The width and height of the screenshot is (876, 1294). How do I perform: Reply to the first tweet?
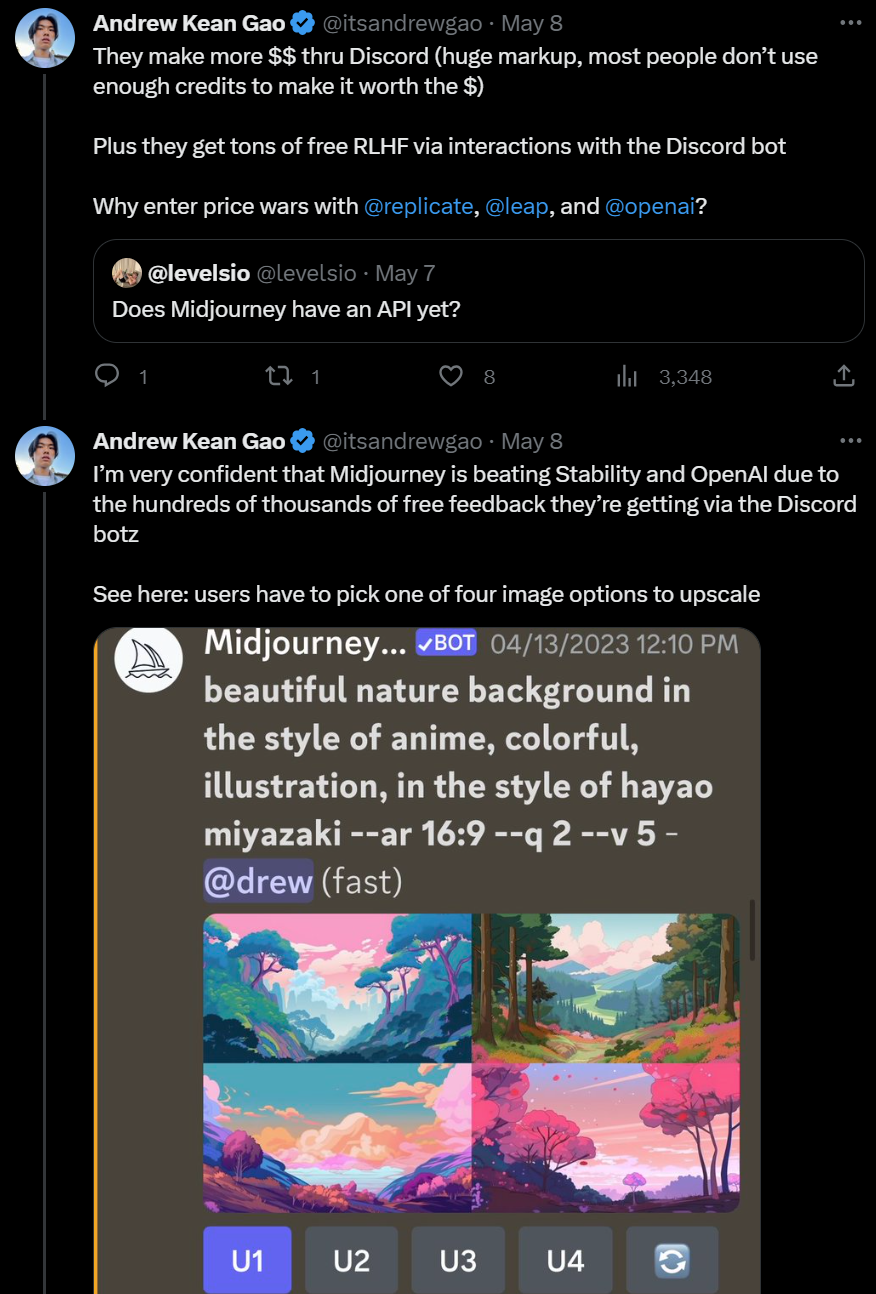[109, 375]
